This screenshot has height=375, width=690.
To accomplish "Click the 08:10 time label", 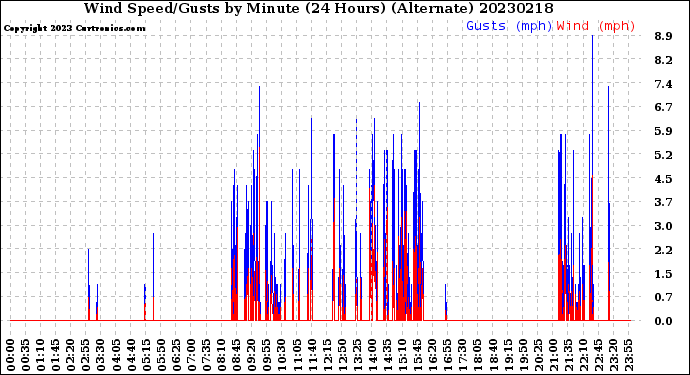I will point(221,355).
